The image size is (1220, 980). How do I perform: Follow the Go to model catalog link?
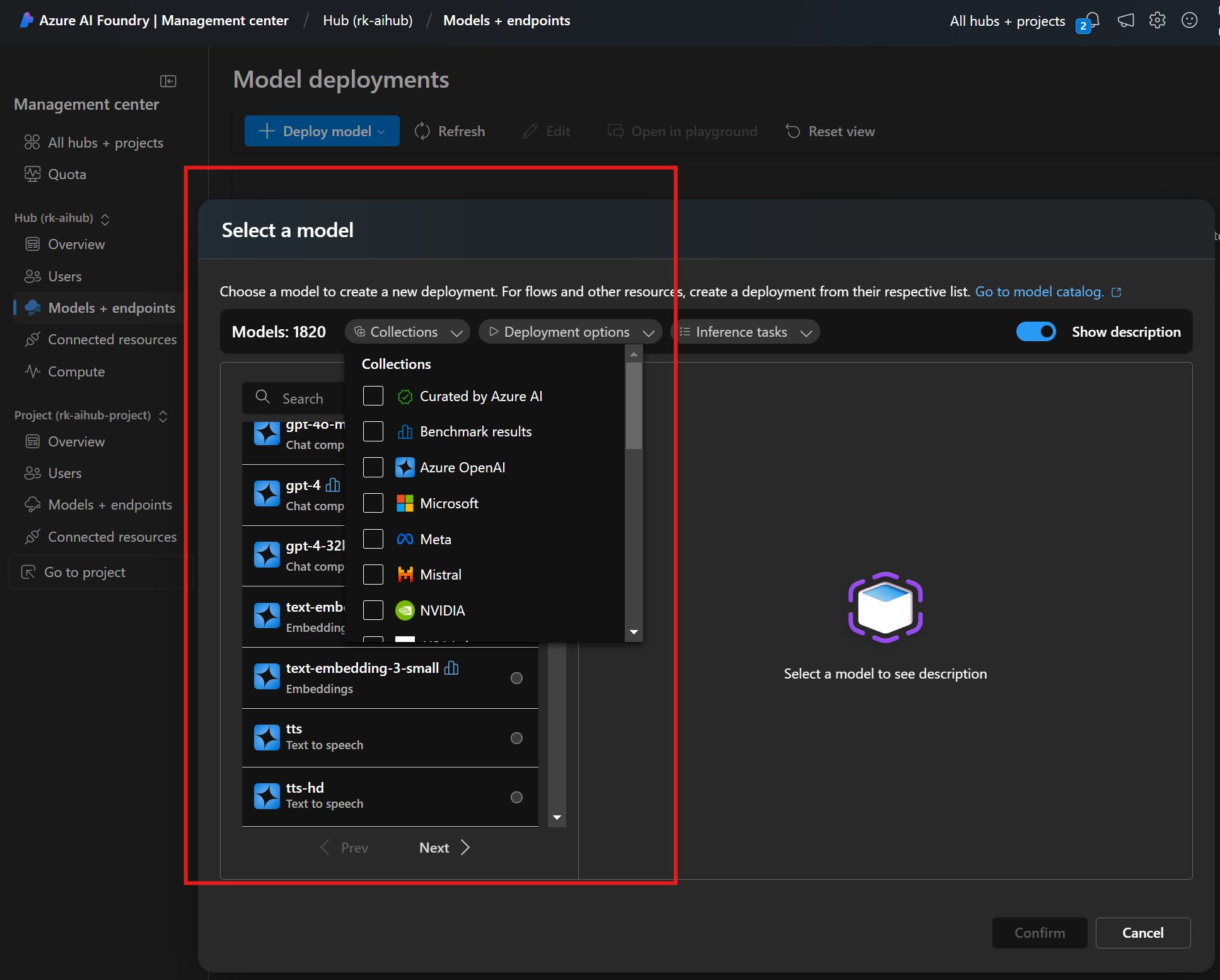point(1039,291)
